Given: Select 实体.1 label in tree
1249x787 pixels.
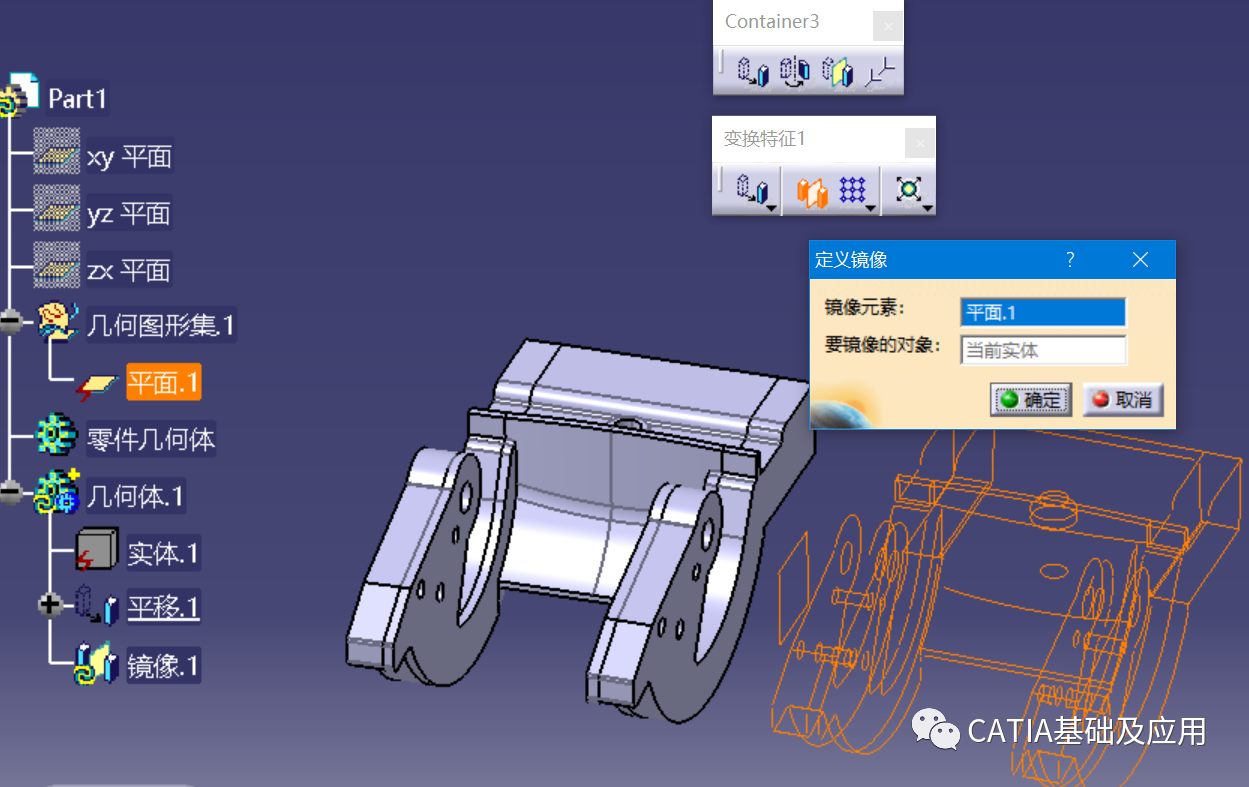Looking at the screenshot, I should coord(164,552).
